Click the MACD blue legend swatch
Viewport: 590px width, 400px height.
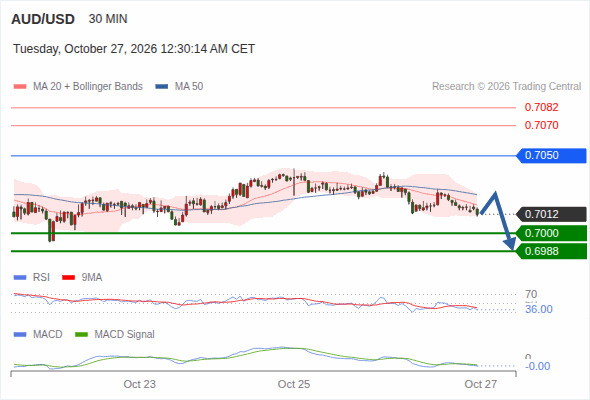pyautogui.click(x=20, y=335)
